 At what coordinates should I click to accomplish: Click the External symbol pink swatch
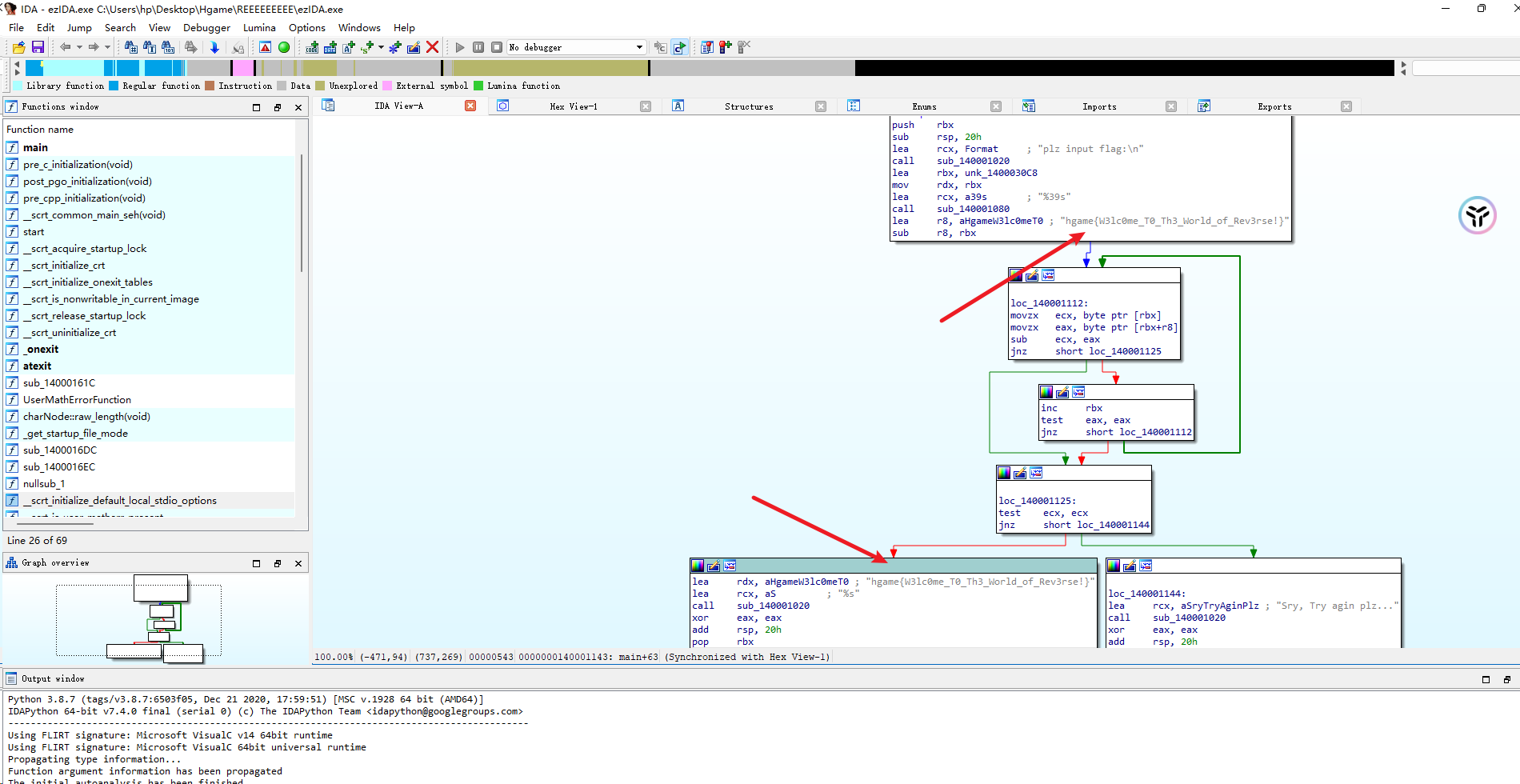tap(387, 86)
